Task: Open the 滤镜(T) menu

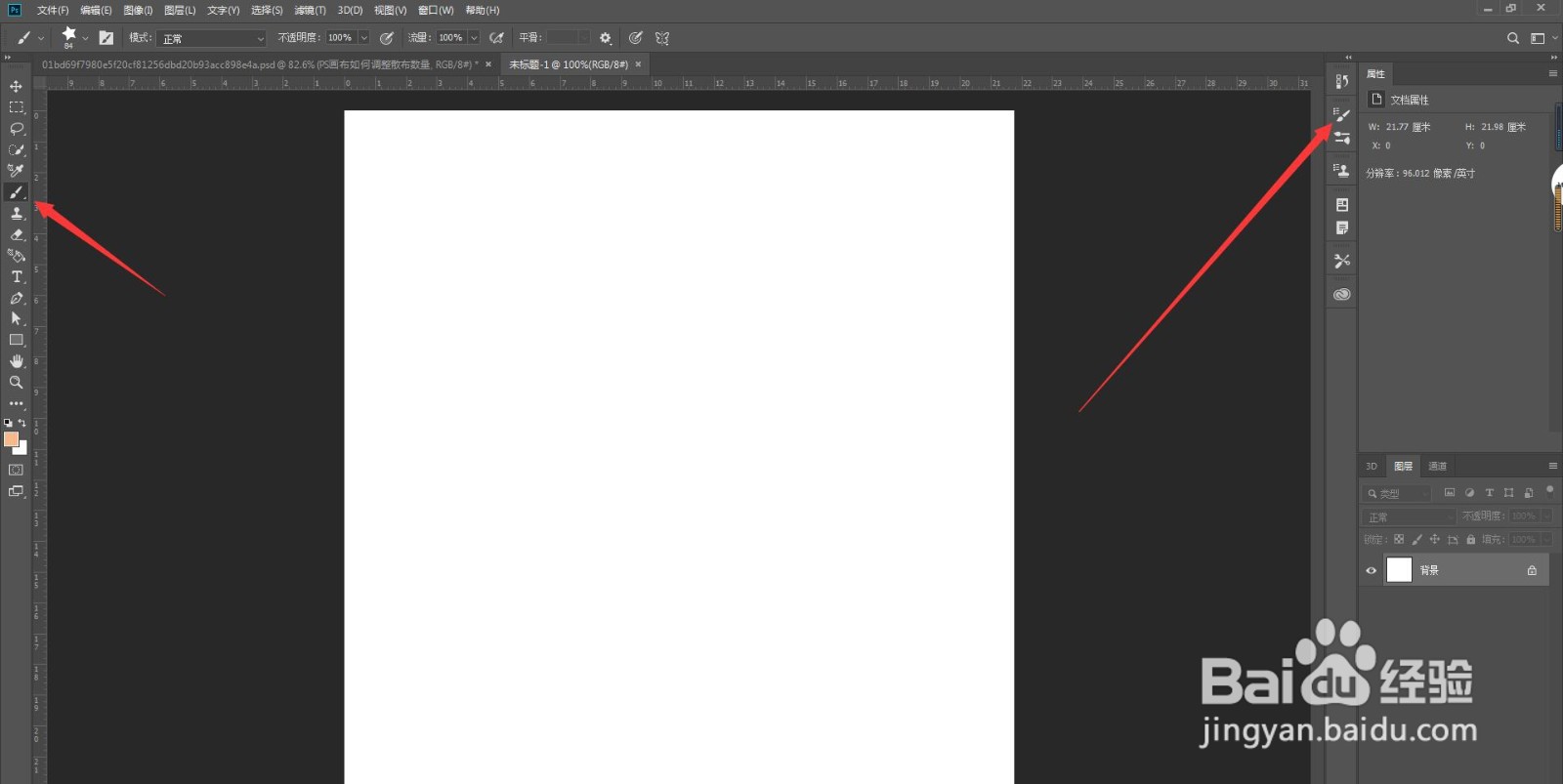Action: pyautogui.click(x=310, y=10)
